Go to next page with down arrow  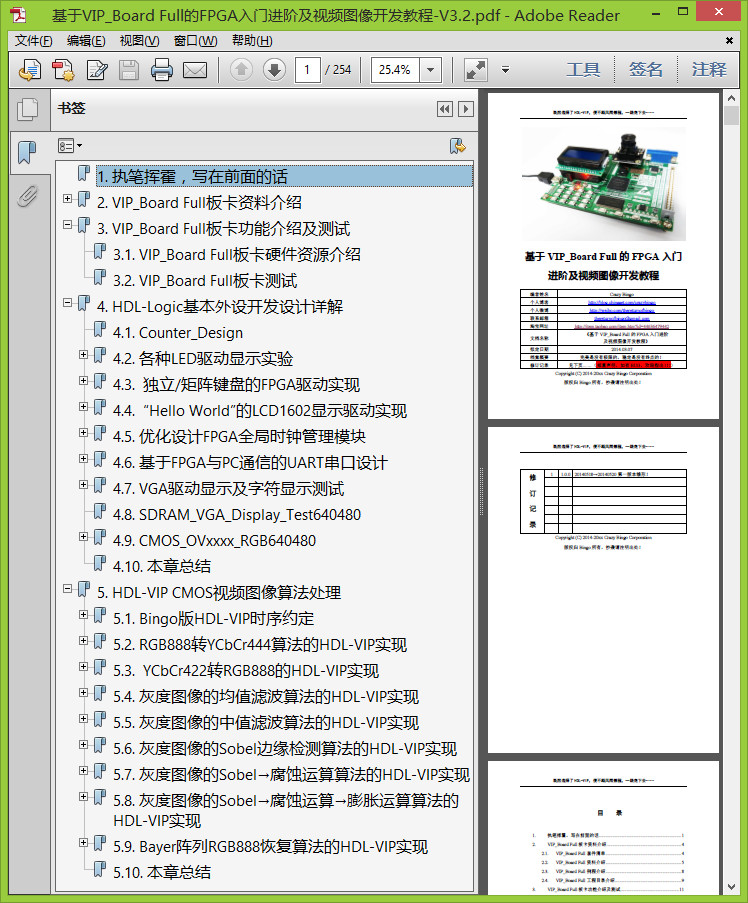(274, 70)
